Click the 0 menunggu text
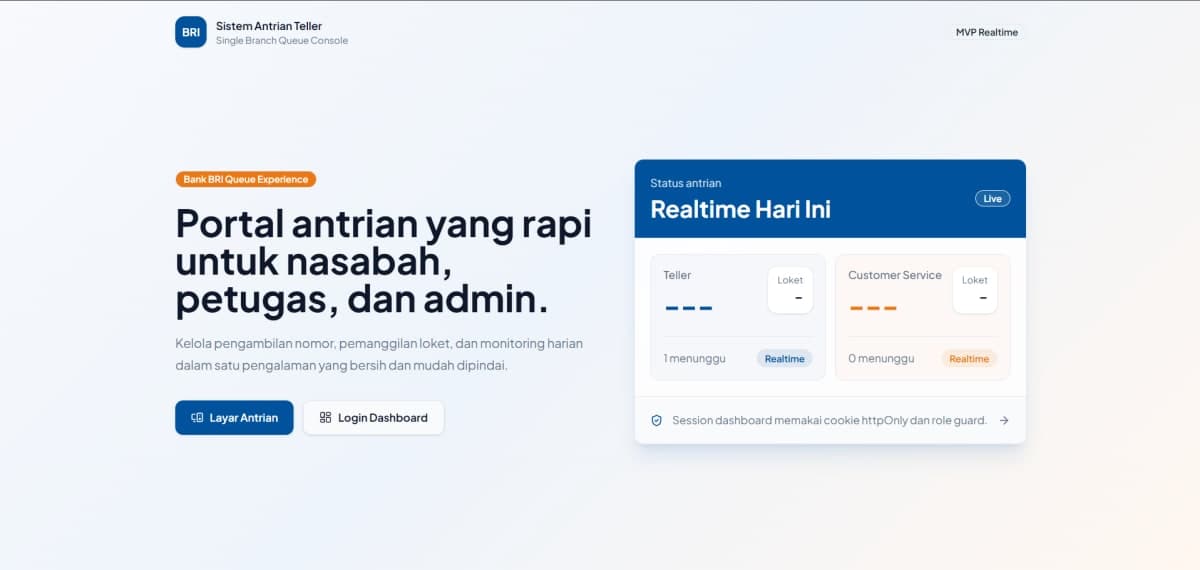Screen dimensions: 1200x570 coord(880,358)
